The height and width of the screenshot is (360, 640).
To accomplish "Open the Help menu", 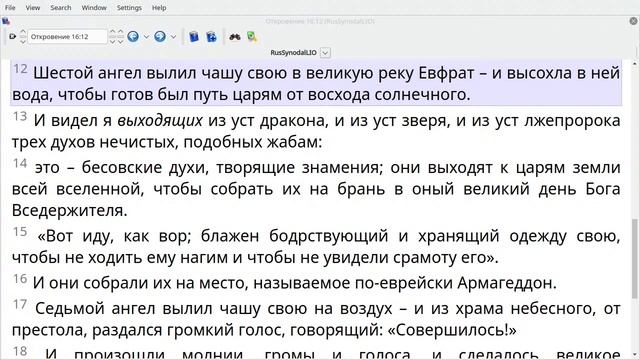I will point(159,7).
